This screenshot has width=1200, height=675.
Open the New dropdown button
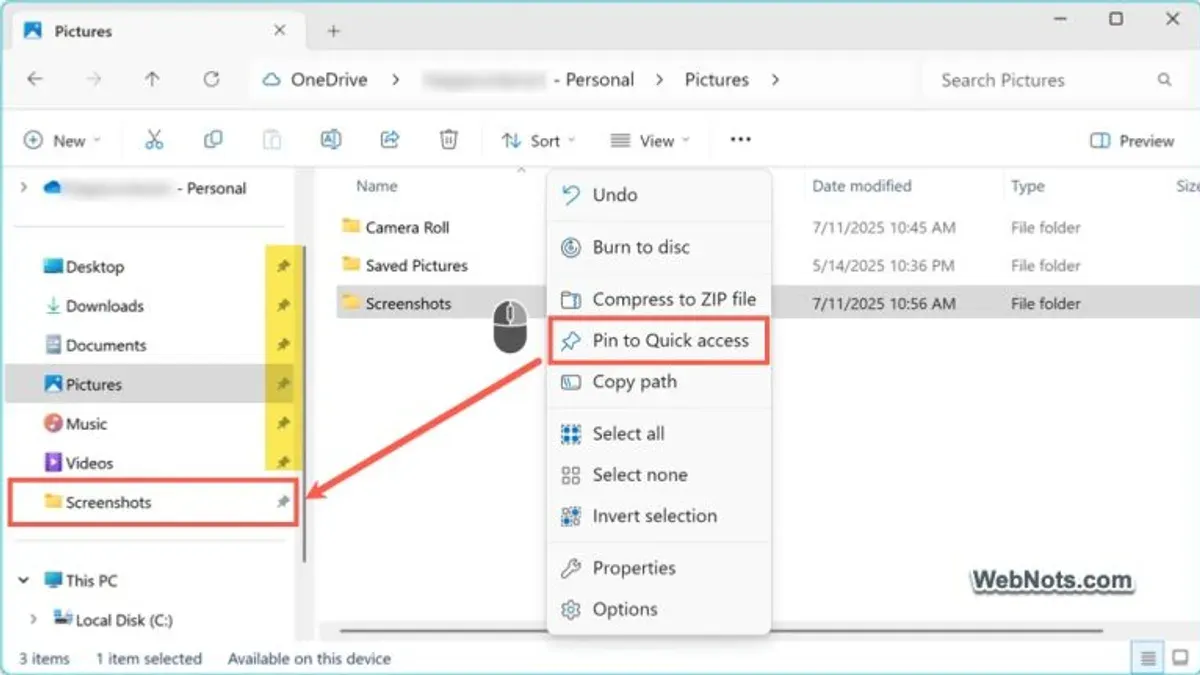click(x=62, y=141)
